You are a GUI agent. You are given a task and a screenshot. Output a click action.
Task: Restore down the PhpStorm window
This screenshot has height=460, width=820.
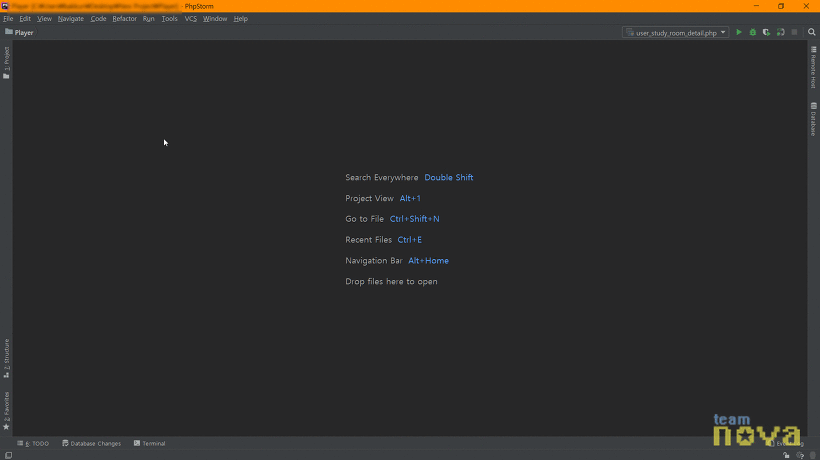click(781, 6)
